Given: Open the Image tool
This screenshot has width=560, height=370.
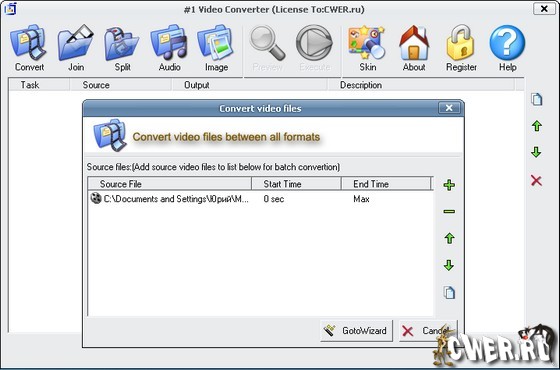Looking at the screenshot, I should point(216,48).
